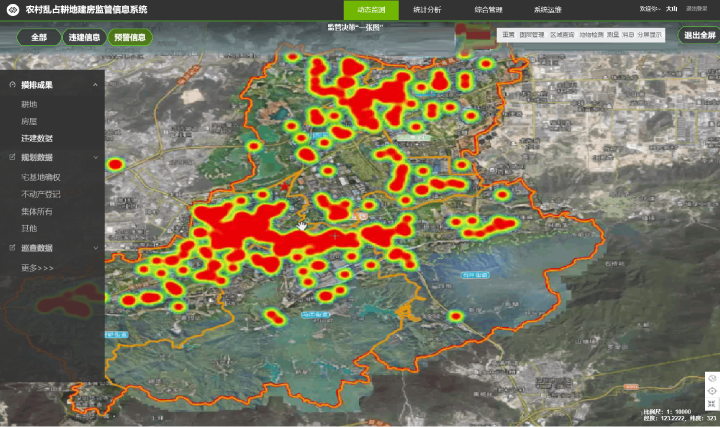Open the 综合管理 tab
This screenshot has height=427, width=720.
coord(489,9)
